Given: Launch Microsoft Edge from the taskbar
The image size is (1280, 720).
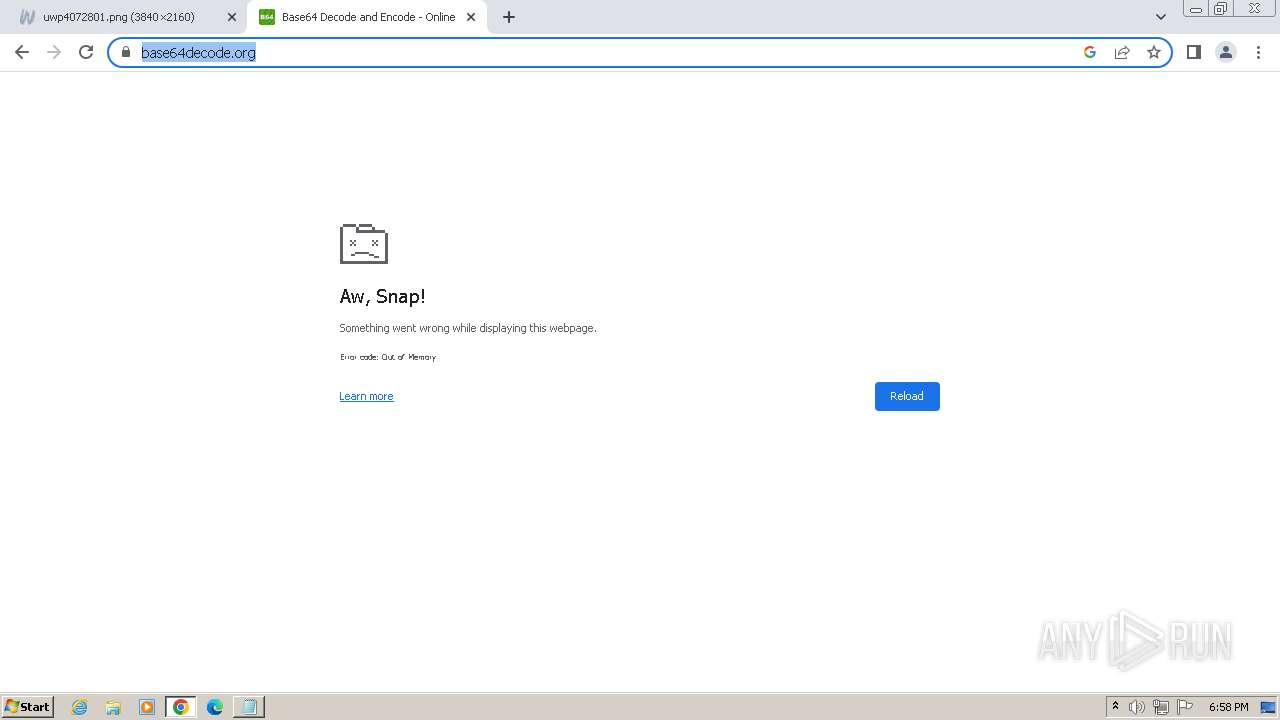Looking at the screenshot, I should pos(215,707).
